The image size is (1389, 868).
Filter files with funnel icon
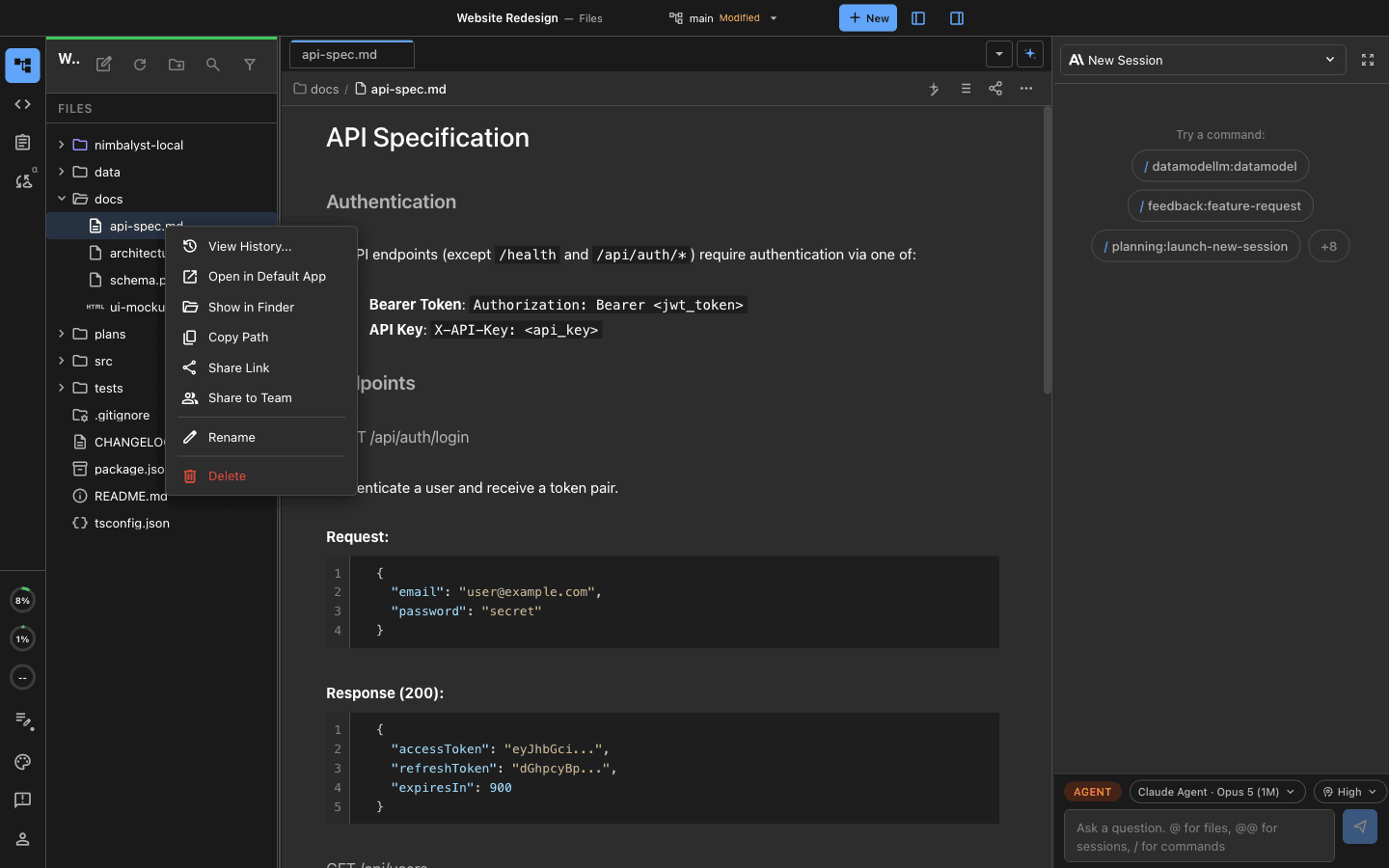[250, 65]
